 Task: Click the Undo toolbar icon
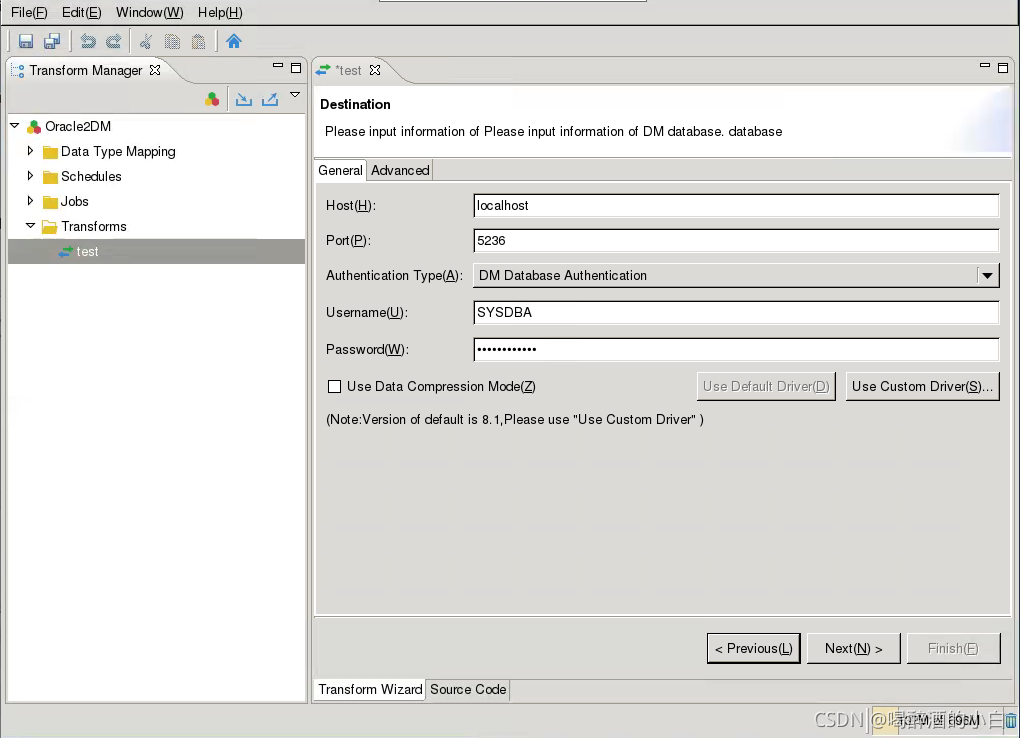click(88, 42)
